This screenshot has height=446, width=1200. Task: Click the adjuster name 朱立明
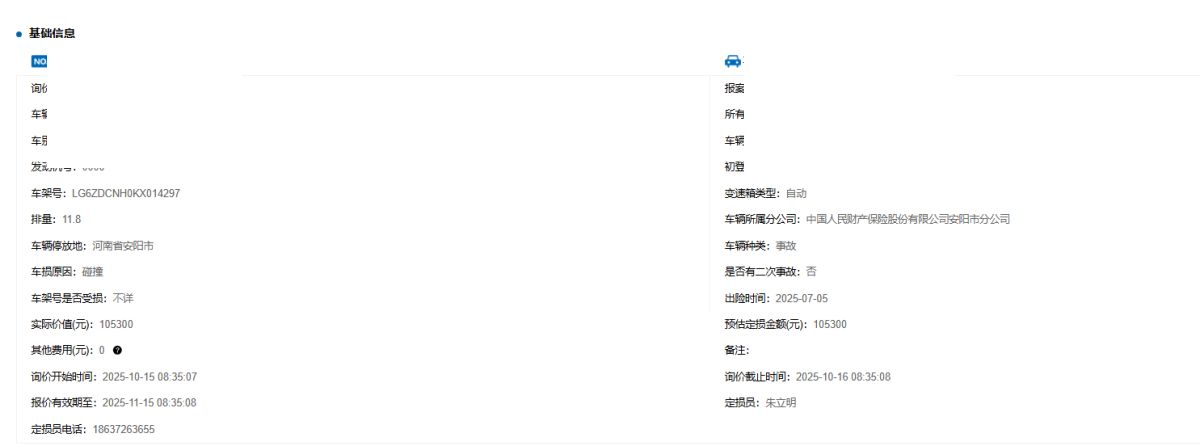click(x=781, y=403)
